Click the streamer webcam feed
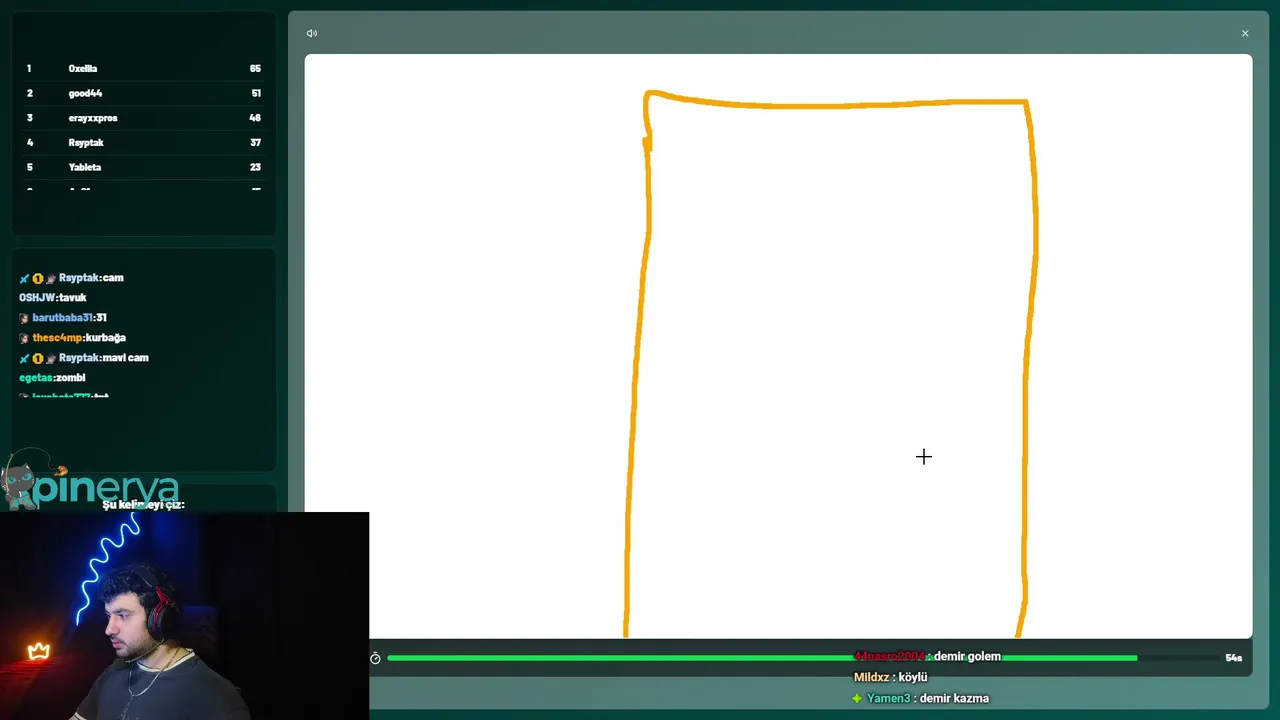 (x=184, y=616)
